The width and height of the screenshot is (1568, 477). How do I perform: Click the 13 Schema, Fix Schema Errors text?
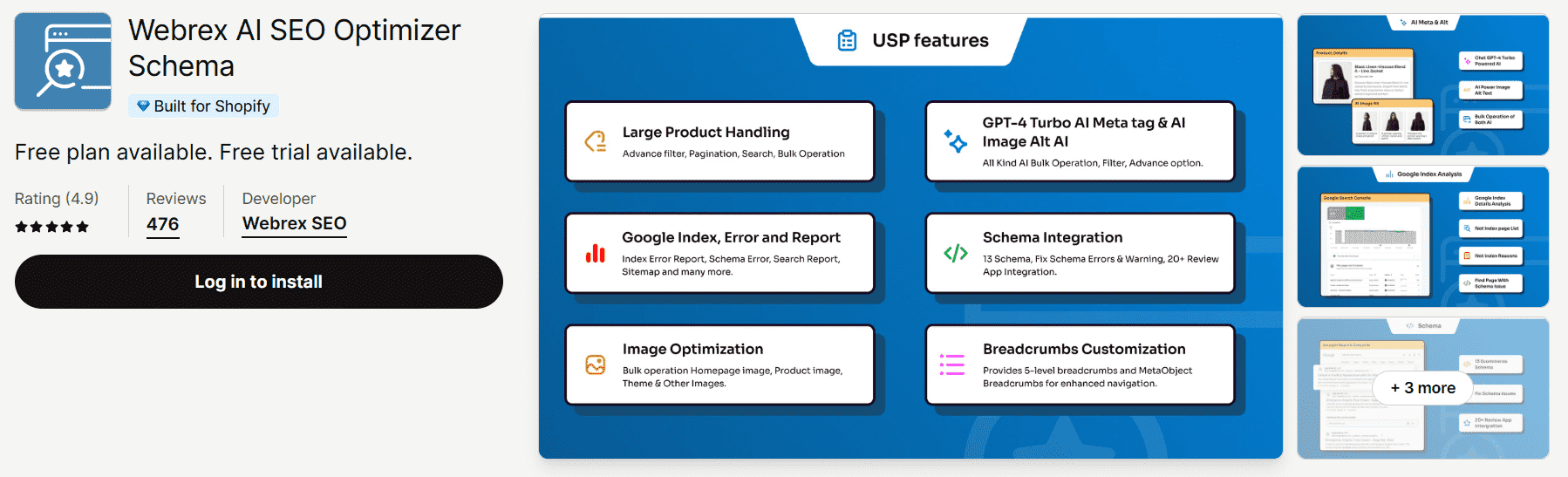(1101, 265)
